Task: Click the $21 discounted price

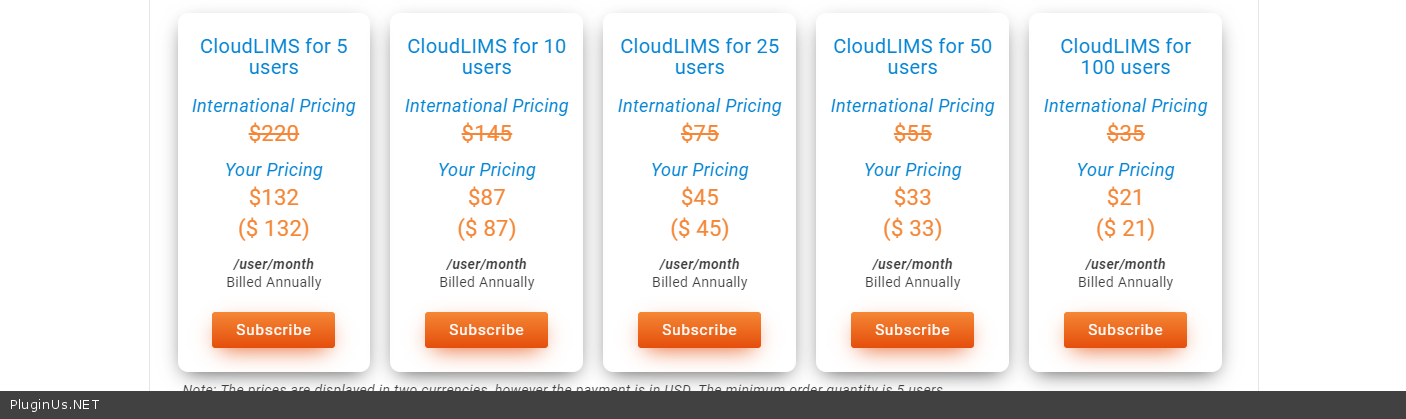Action: click(x=1125, y=198)
